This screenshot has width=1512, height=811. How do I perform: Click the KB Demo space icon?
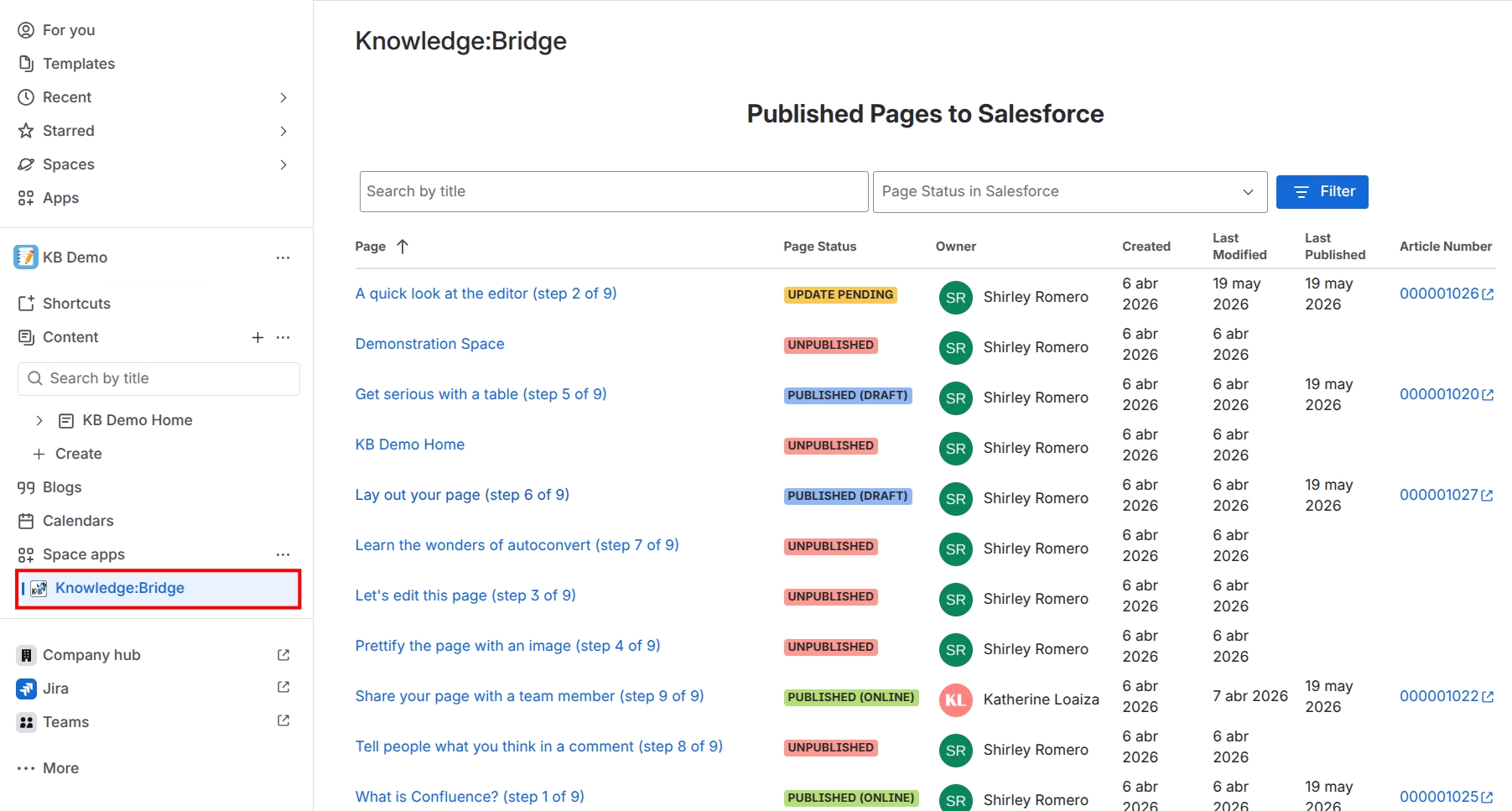coord(26,257)
